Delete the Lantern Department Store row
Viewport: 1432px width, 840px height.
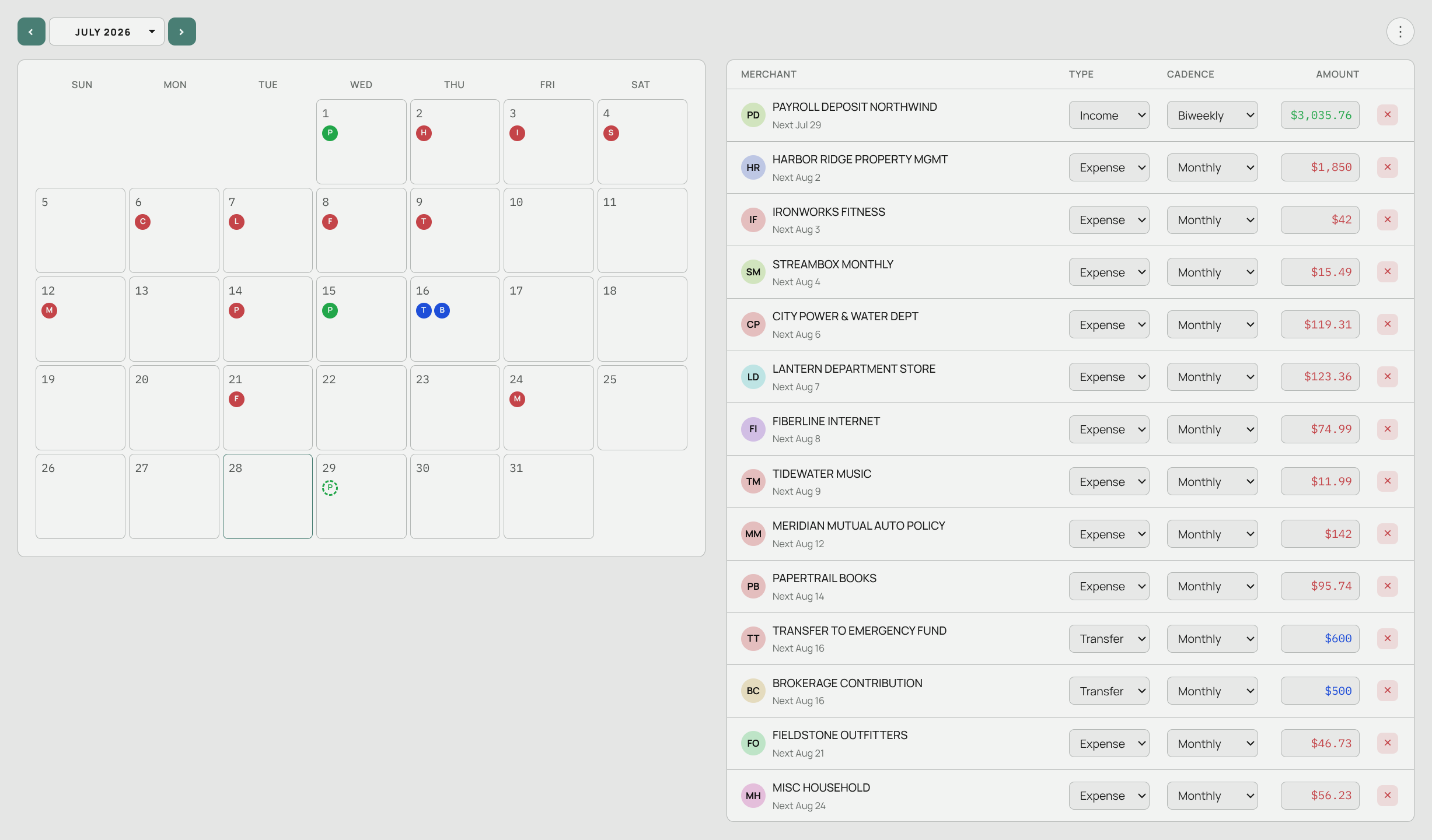pos(1388,377)
